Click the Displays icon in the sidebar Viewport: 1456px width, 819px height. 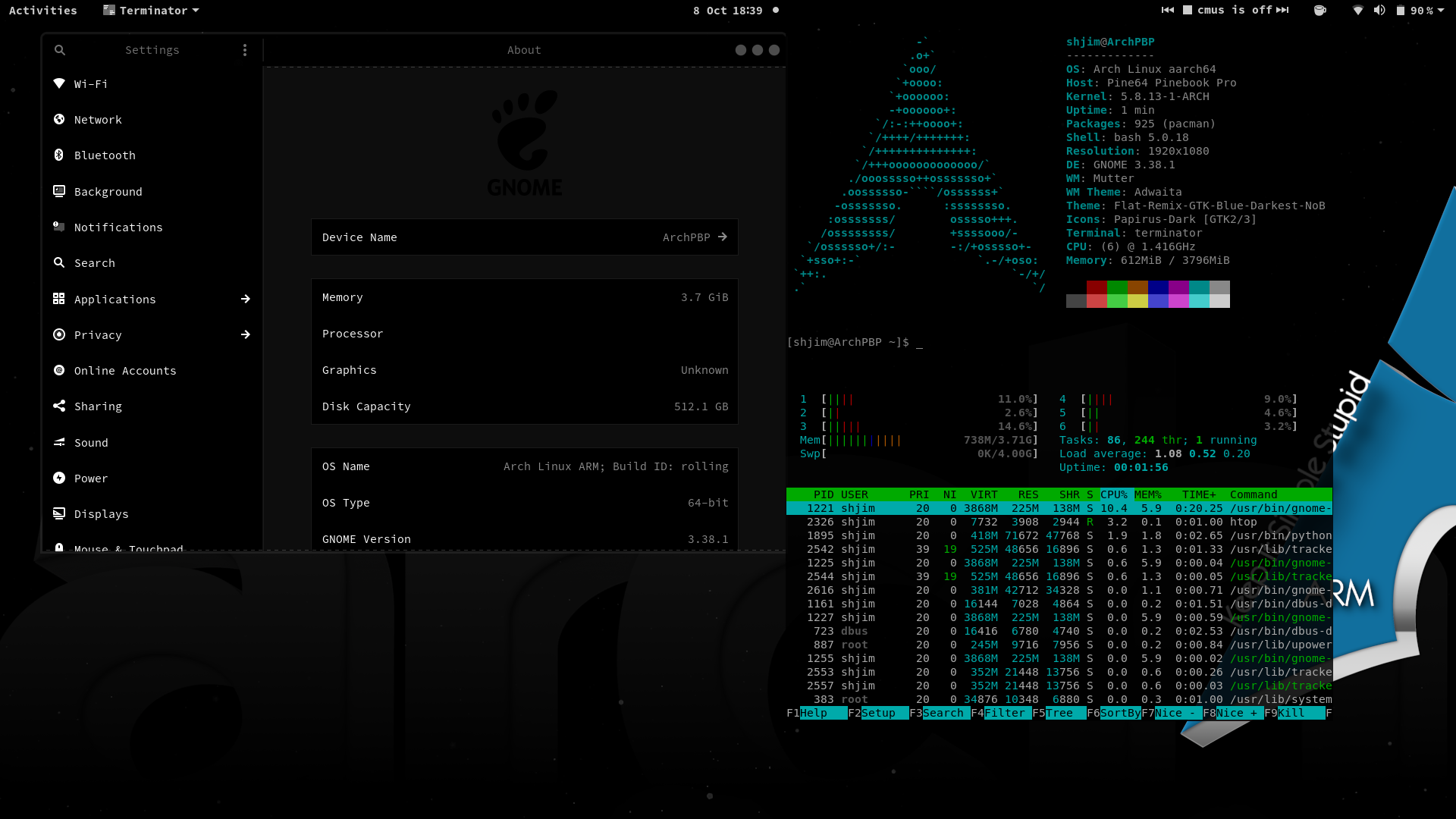[x=59, y=513]
